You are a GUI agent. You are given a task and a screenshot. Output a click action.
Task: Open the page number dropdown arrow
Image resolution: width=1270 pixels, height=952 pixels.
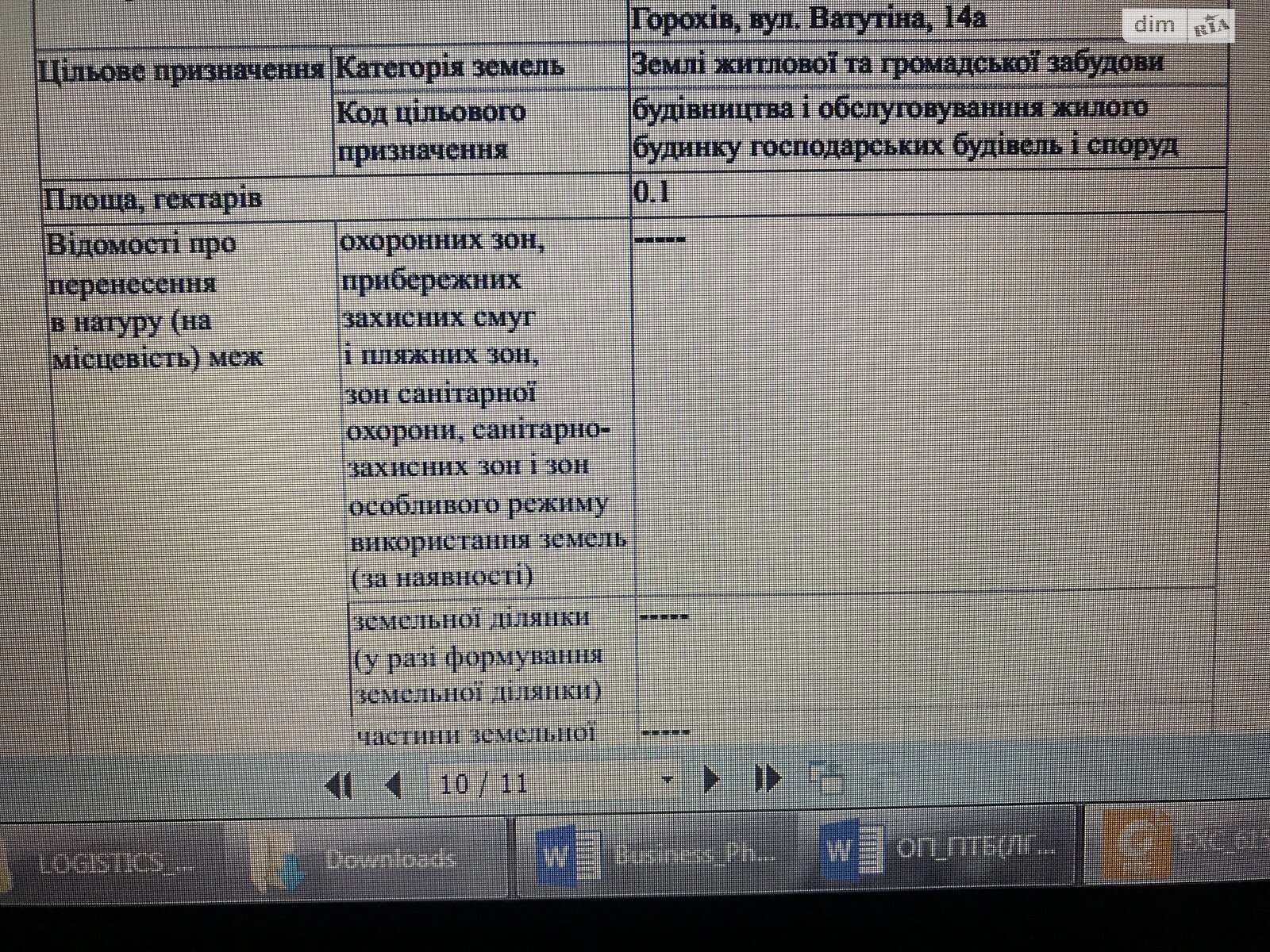pos(667,781)
